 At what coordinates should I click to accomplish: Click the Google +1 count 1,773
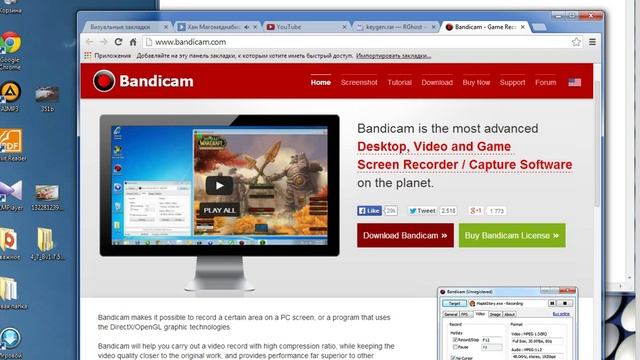pos(497,211)
